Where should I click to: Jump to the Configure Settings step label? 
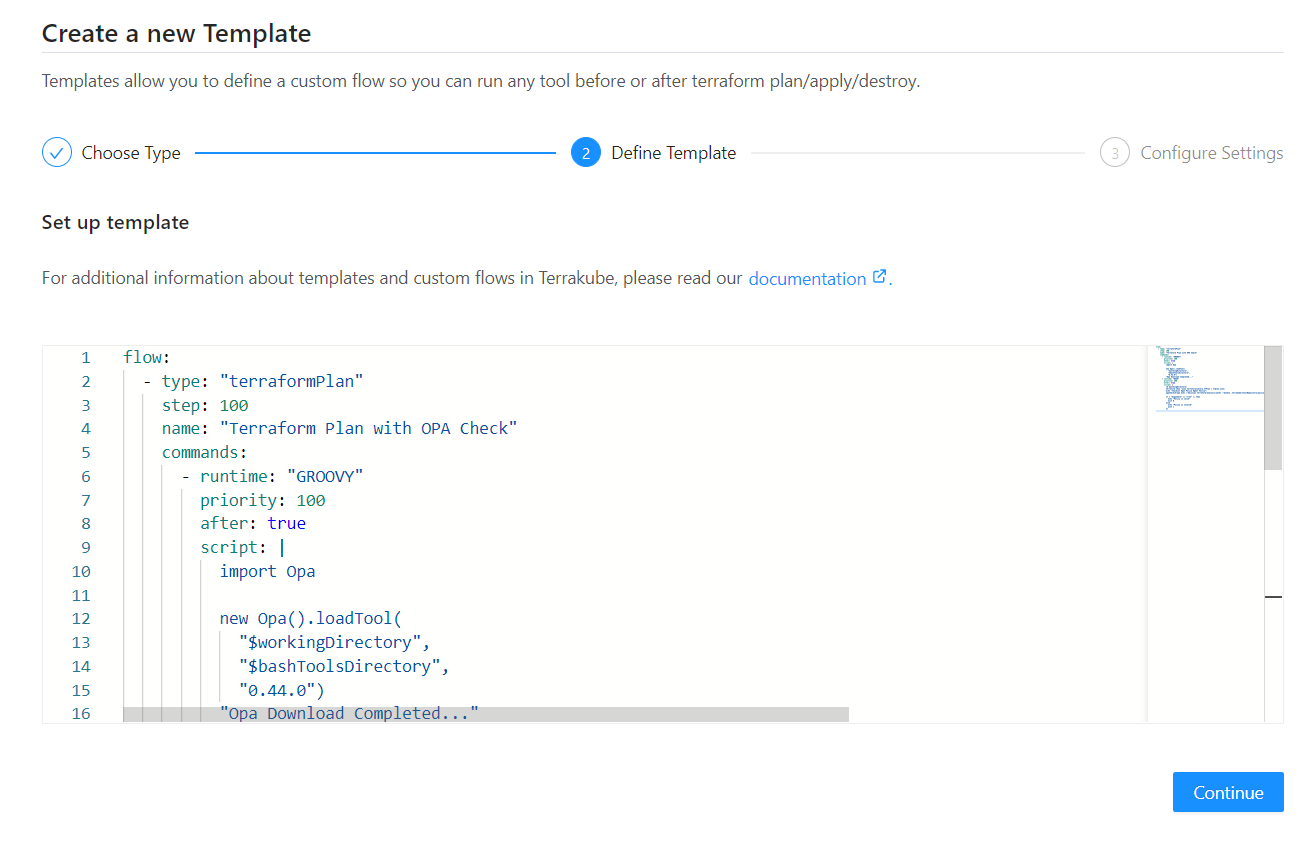point(1211,153)
